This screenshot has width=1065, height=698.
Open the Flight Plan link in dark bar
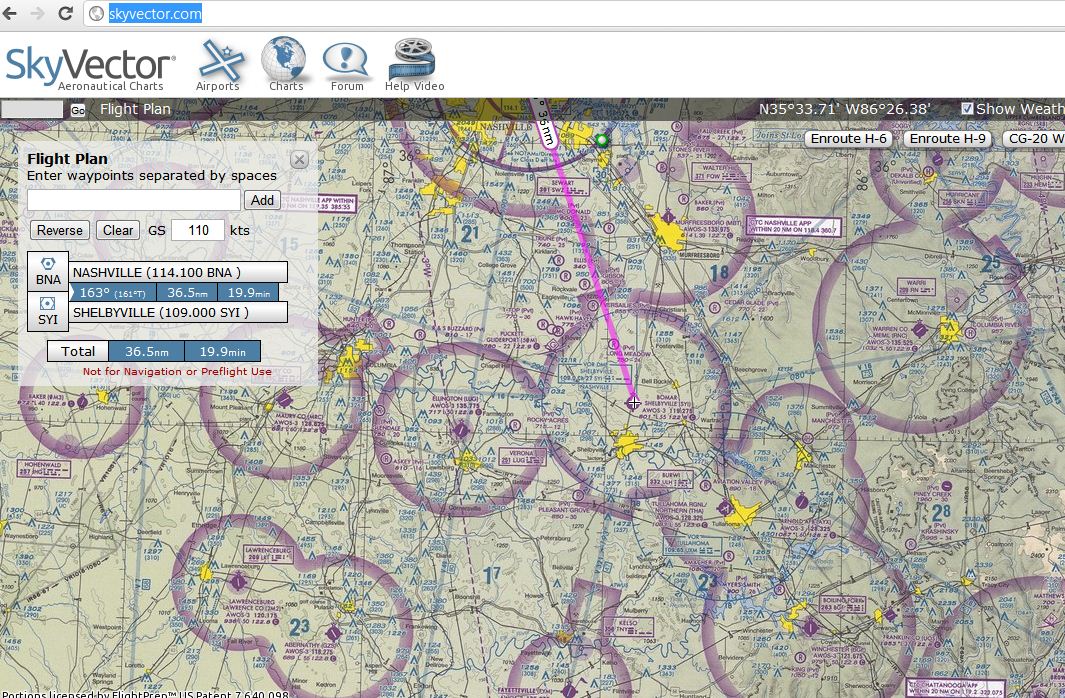[135, 109]
